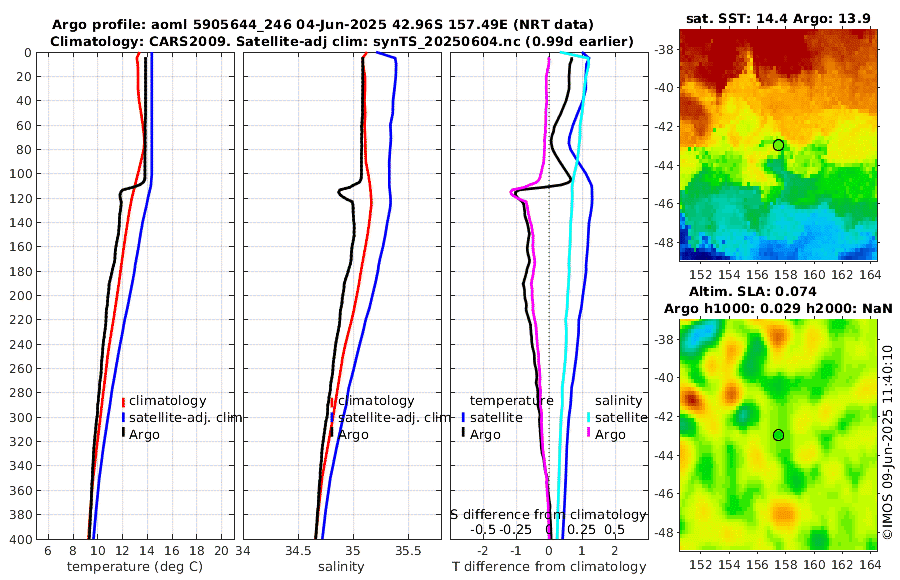Click the depth axis tick label '100'
The height and width of the screenshot is (580, 900).
(x=22, y=174)
